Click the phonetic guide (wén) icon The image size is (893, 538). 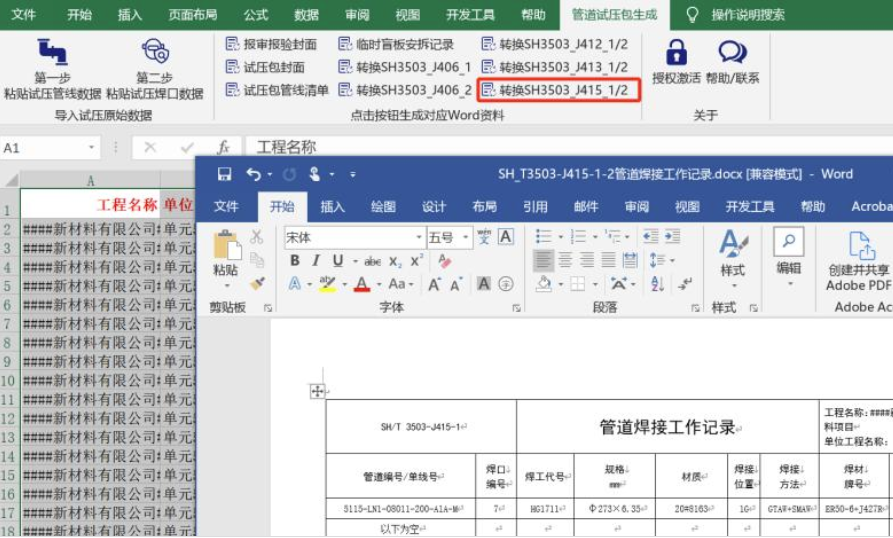[x=484, y=237]
